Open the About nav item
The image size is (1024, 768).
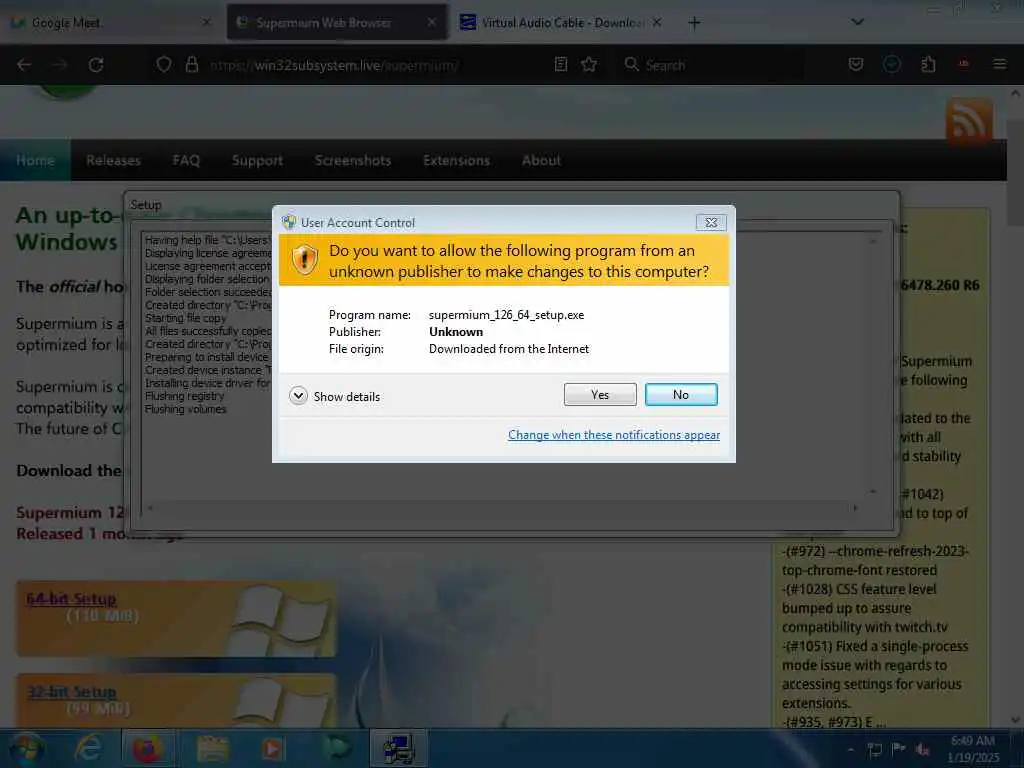click(x=541, y=161)
